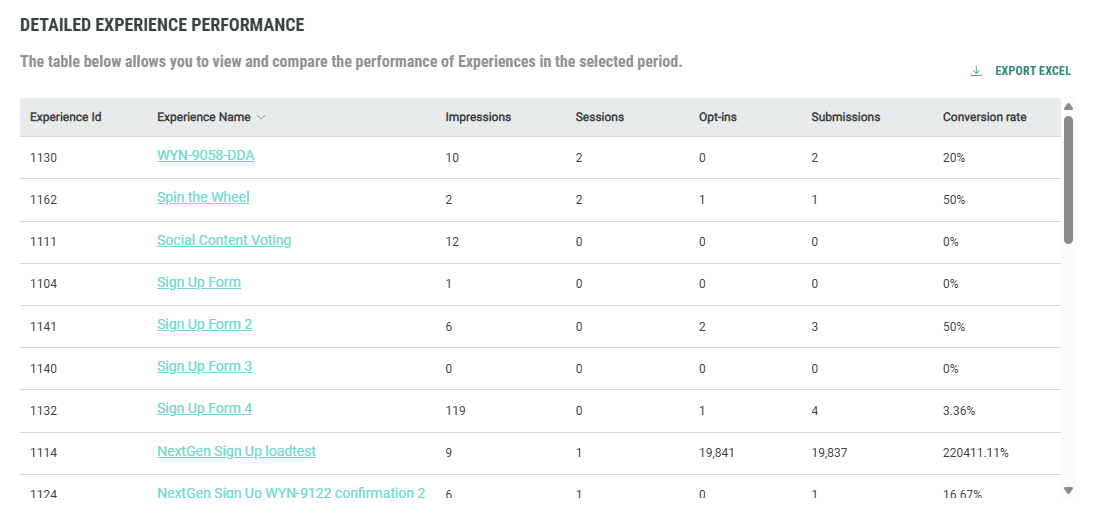Image resolution: width=1106 pixels, height=532 pixels.
Task: Open the Sign Up Form 3 link
Action: point(204,366)
